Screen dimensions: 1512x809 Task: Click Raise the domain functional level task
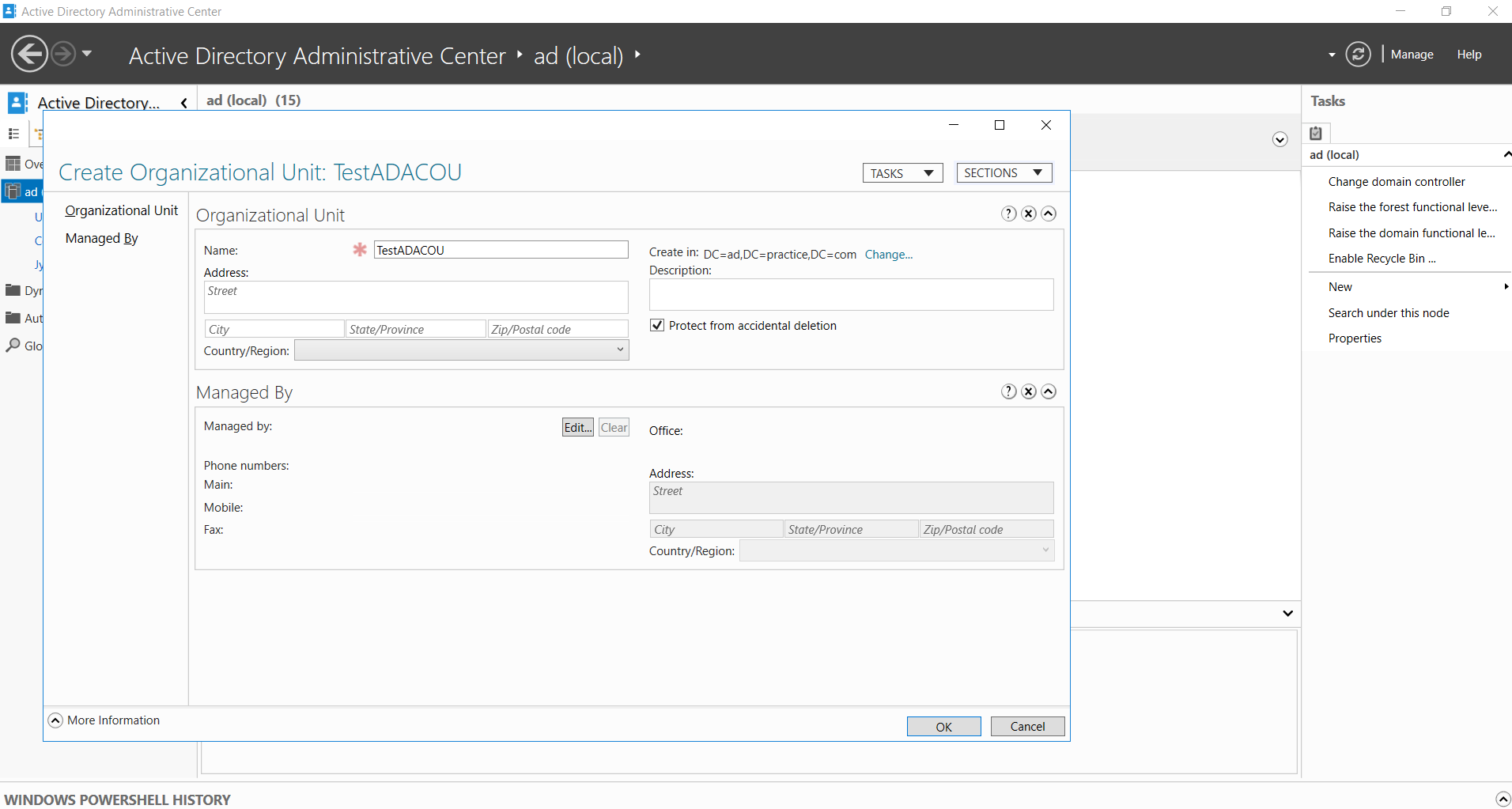(1412, 233)
